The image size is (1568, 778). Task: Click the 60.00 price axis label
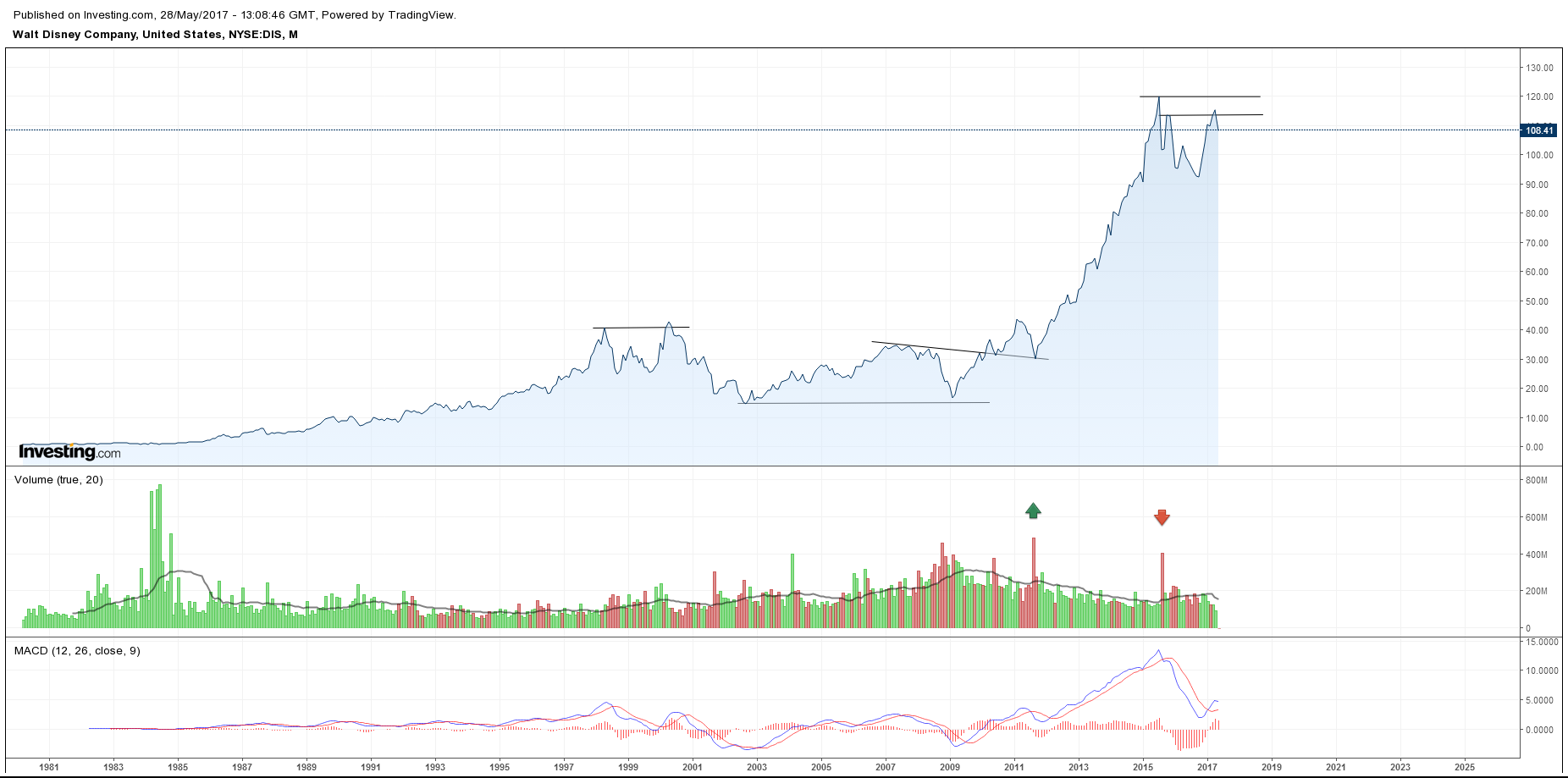coord(1537,272)
